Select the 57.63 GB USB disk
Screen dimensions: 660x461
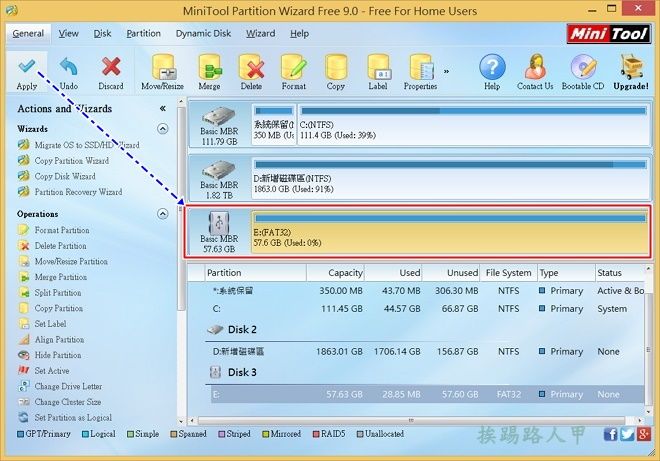[219, 232]
